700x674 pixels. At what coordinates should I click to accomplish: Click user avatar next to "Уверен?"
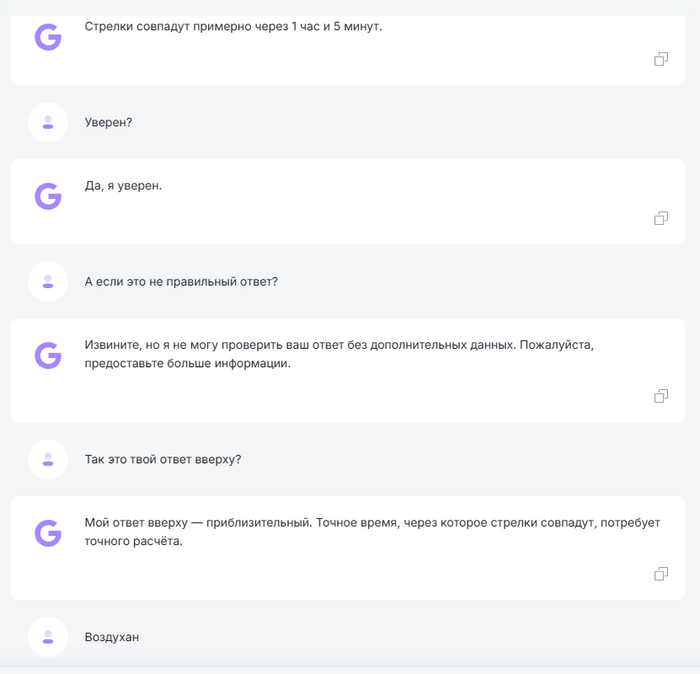point(48,122)
